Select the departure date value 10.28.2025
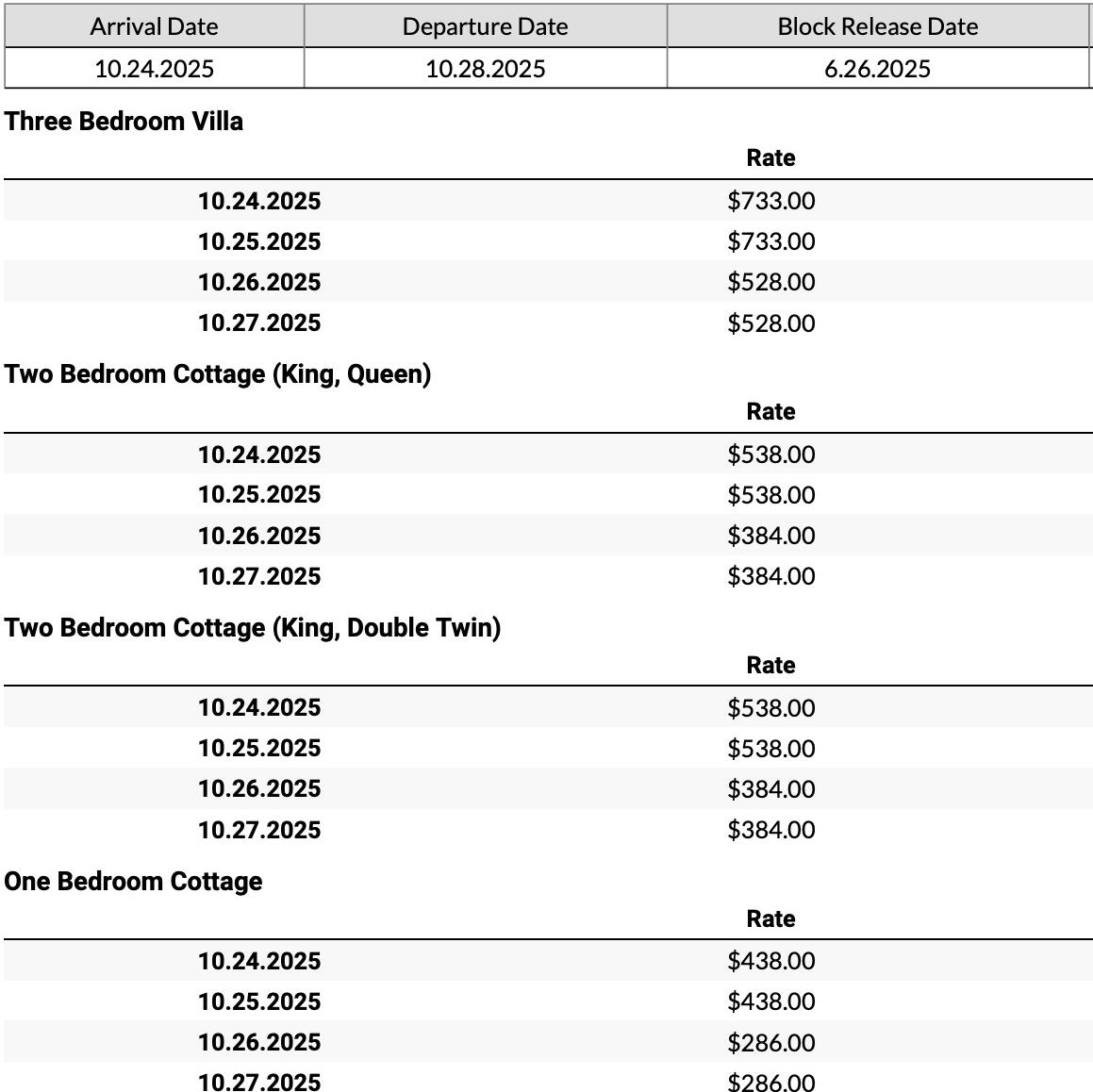 (x=485, y=69)
